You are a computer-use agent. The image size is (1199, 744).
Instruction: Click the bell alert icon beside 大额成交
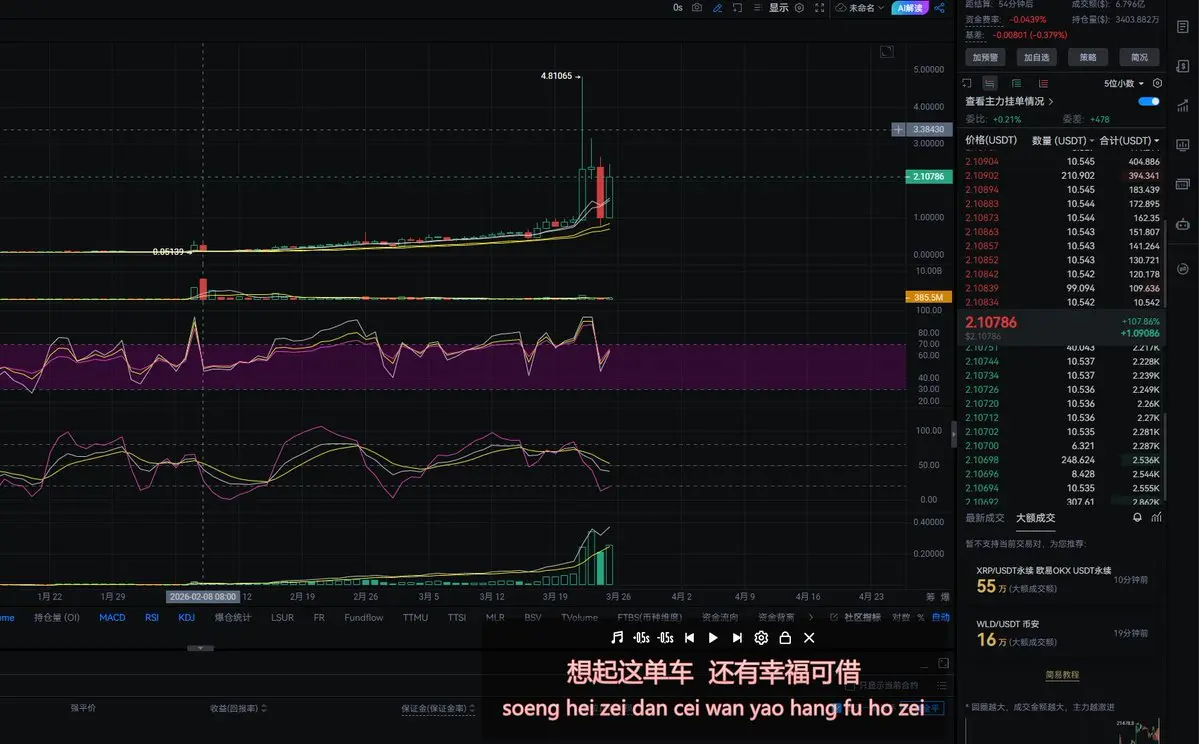[1137, 518]
